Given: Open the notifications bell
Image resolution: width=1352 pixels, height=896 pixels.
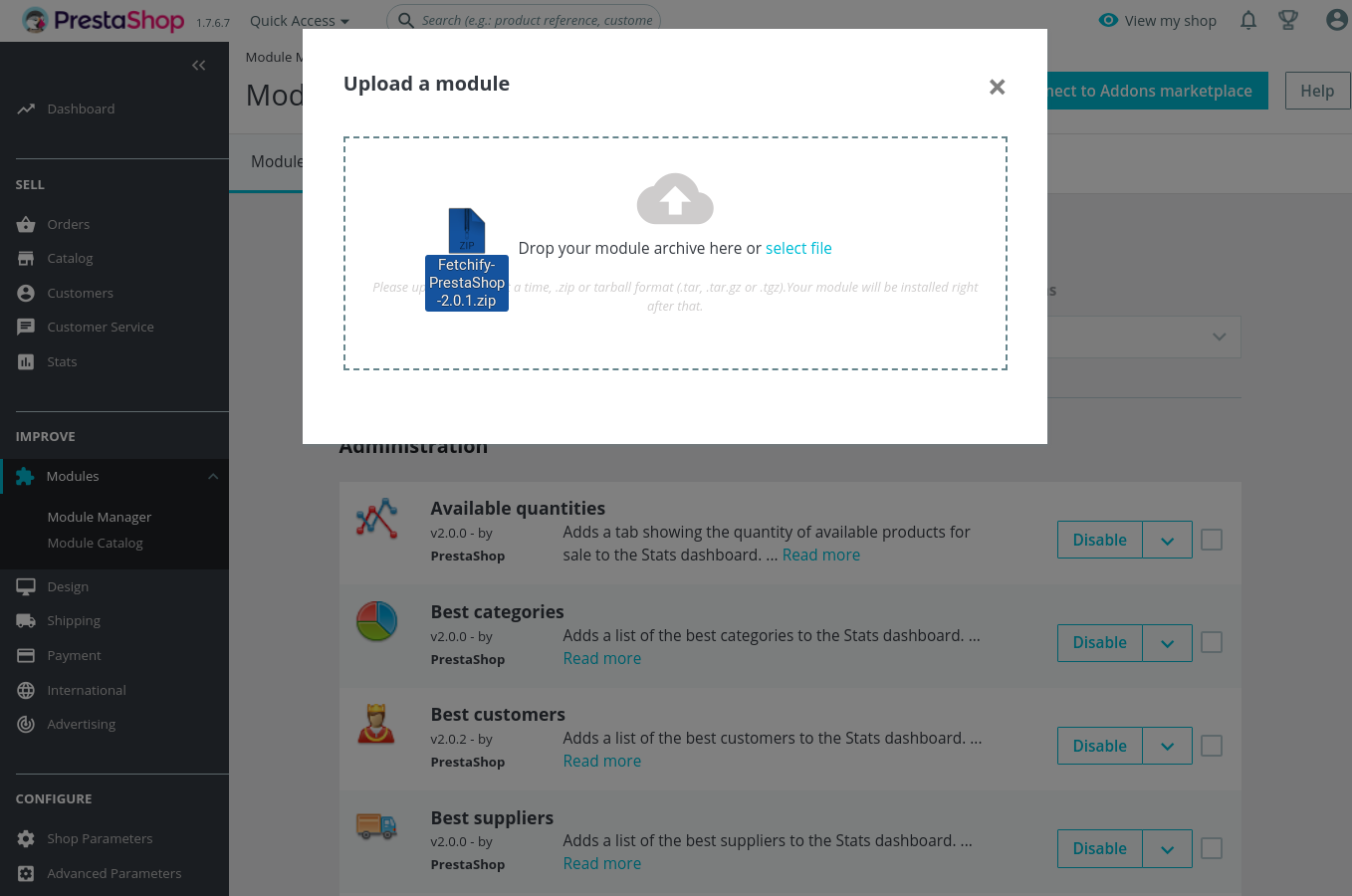Looking at the screenshot, I should tap(1248, 20).
